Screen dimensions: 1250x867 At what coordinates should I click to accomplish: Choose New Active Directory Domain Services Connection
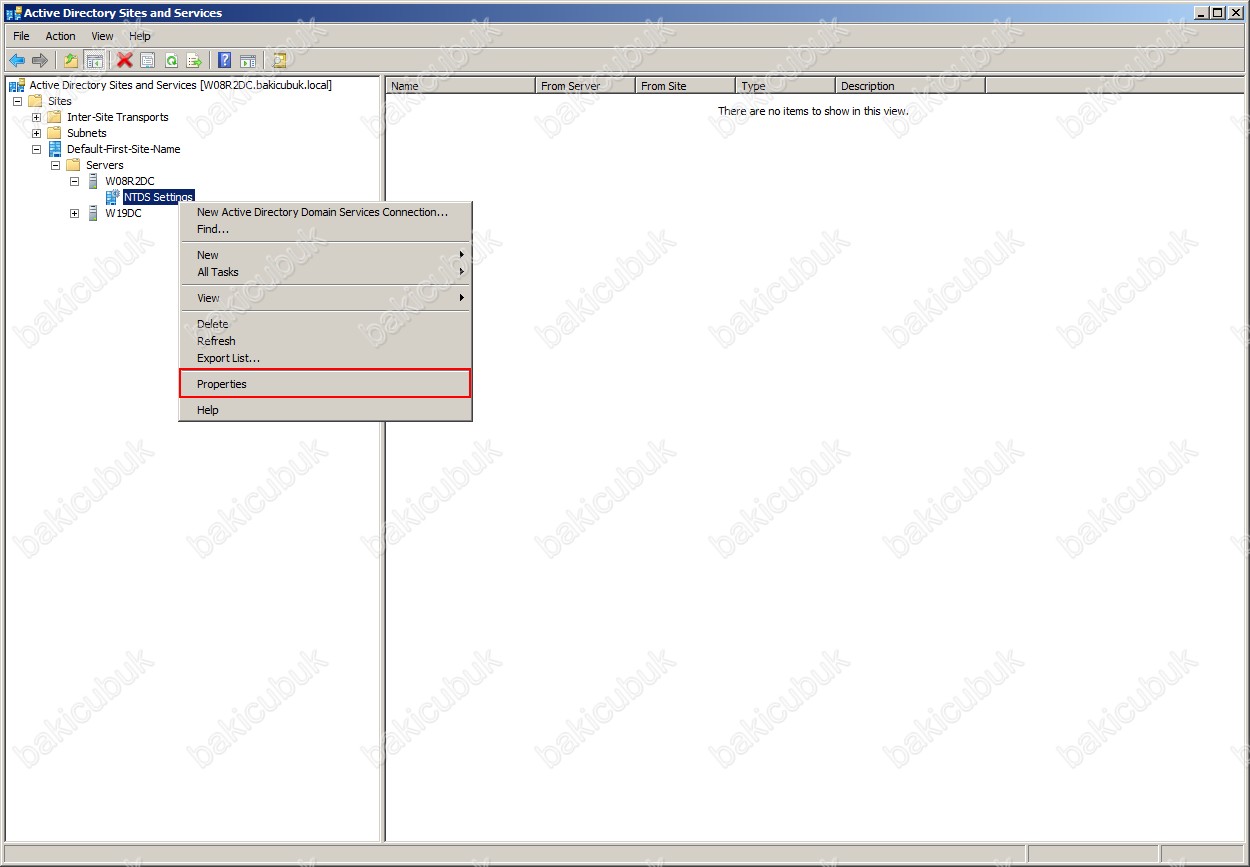[x=325, y=212]
